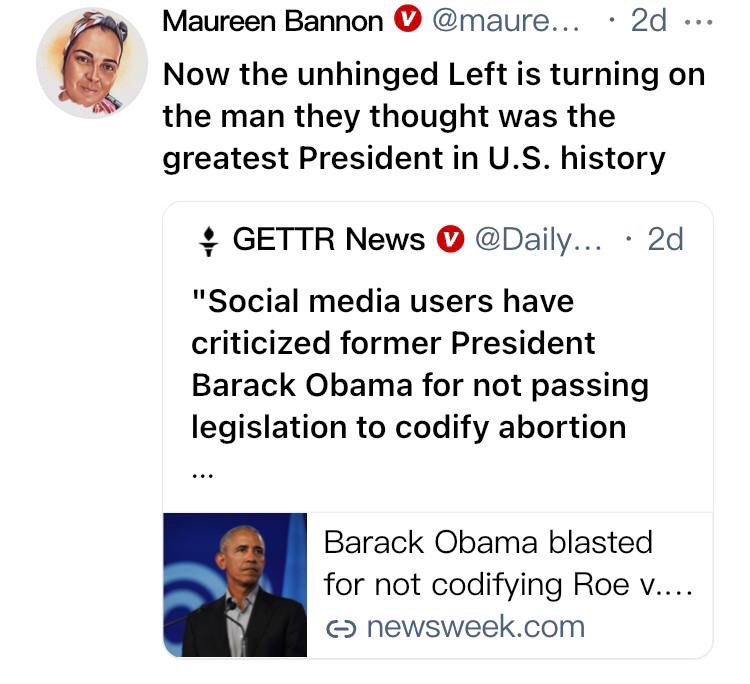
Task: Click GETTR News red verified badge
Action: click(450, 239)
